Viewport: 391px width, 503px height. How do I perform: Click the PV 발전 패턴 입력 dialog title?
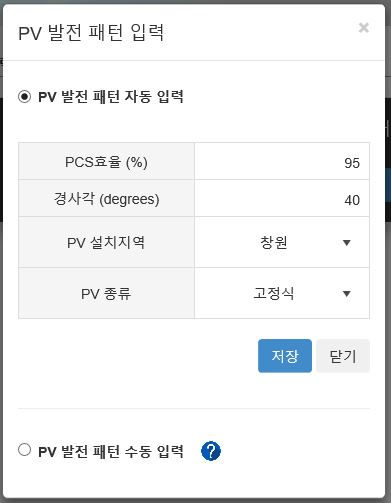[91, 33]
